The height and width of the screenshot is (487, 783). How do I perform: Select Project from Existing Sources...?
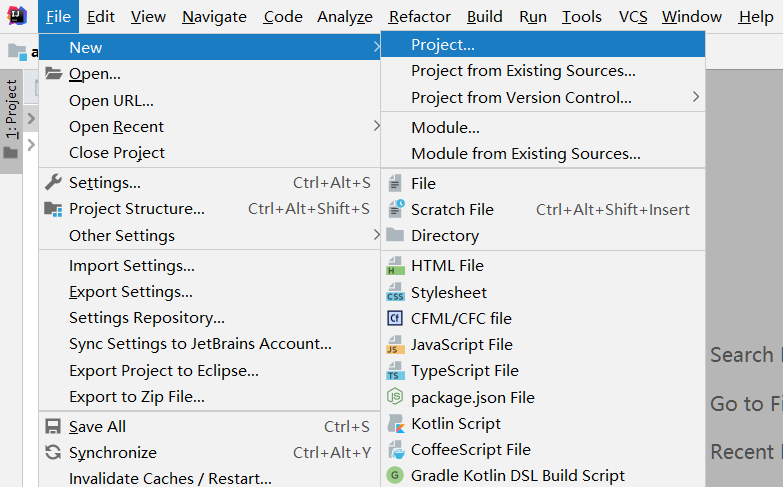(543, 71)
